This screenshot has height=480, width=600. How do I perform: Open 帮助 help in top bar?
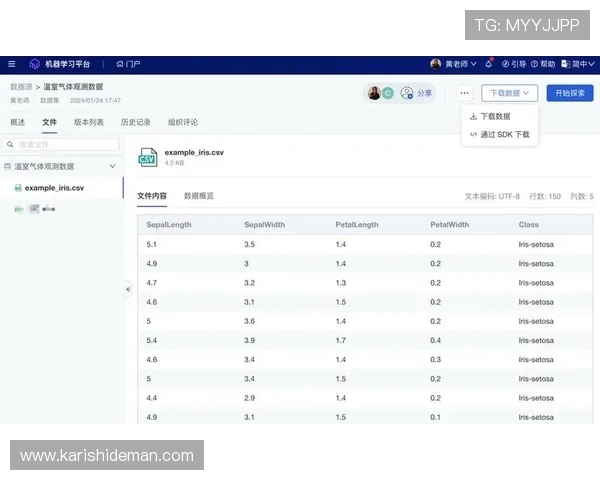[x=543, y=64]
